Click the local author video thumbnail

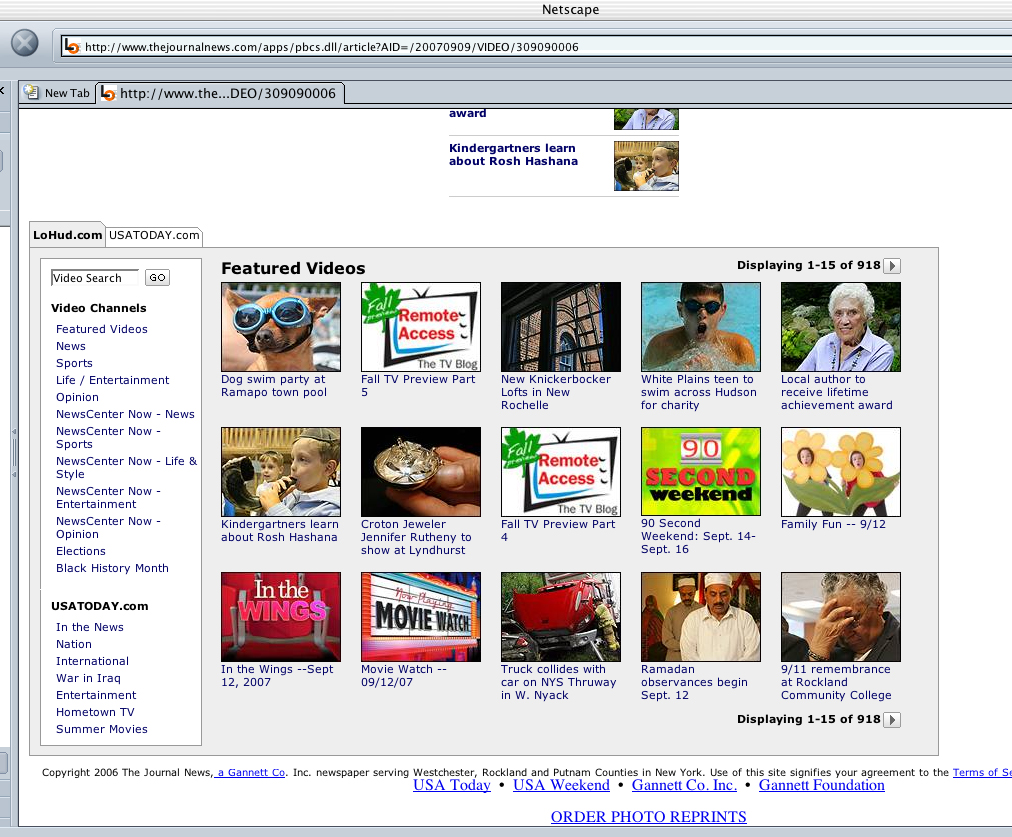(x=841, y=327)
